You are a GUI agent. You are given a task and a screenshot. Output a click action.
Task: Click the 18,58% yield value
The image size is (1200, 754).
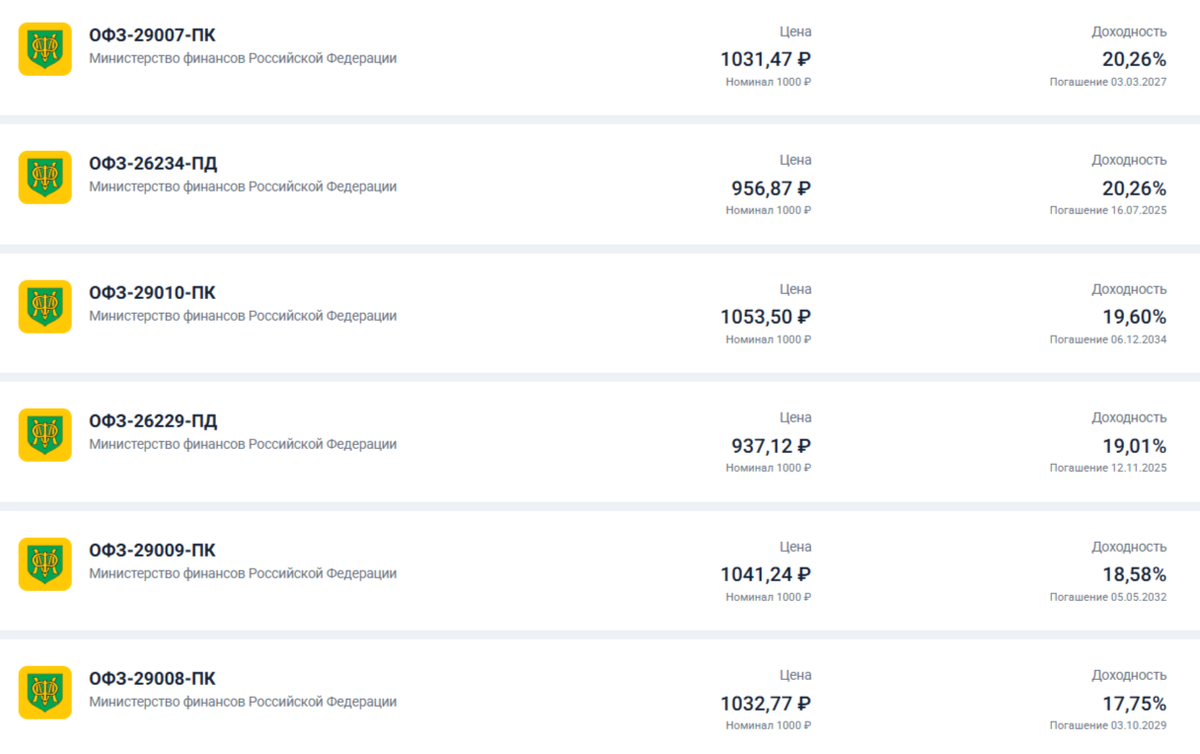click(1134, 575)
